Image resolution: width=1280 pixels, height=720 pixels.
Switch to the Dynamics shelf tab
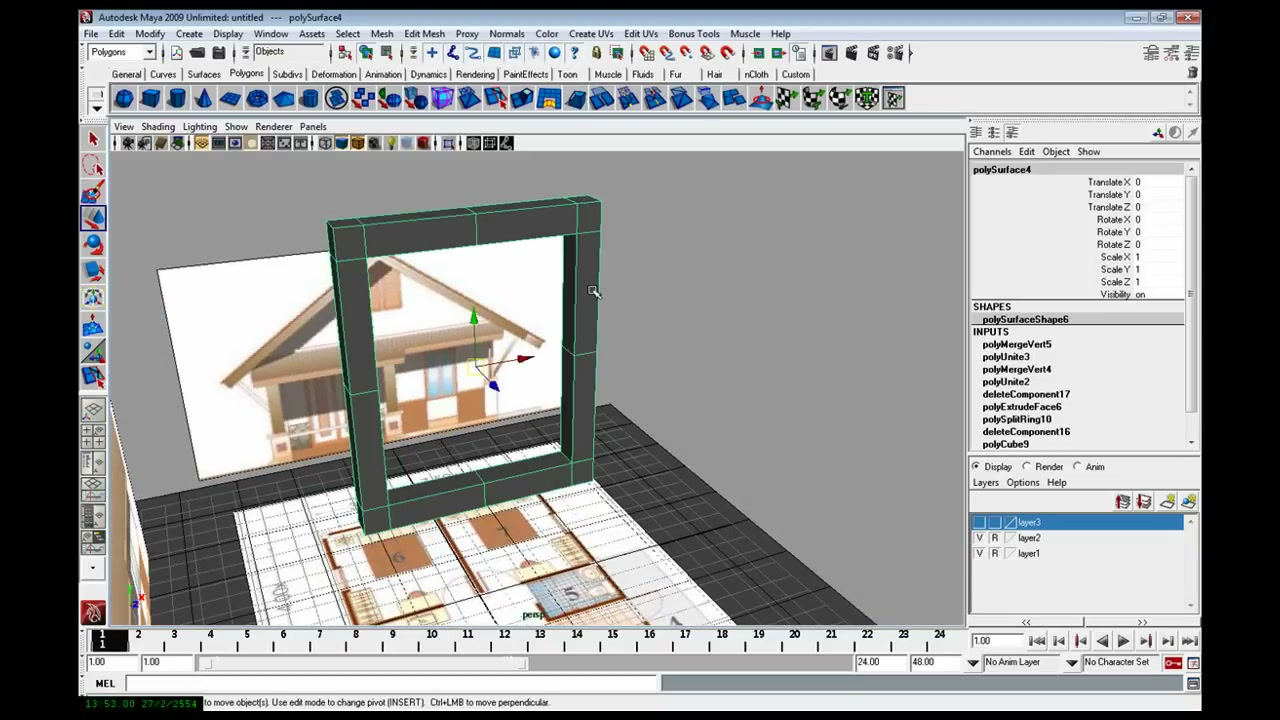429,75
